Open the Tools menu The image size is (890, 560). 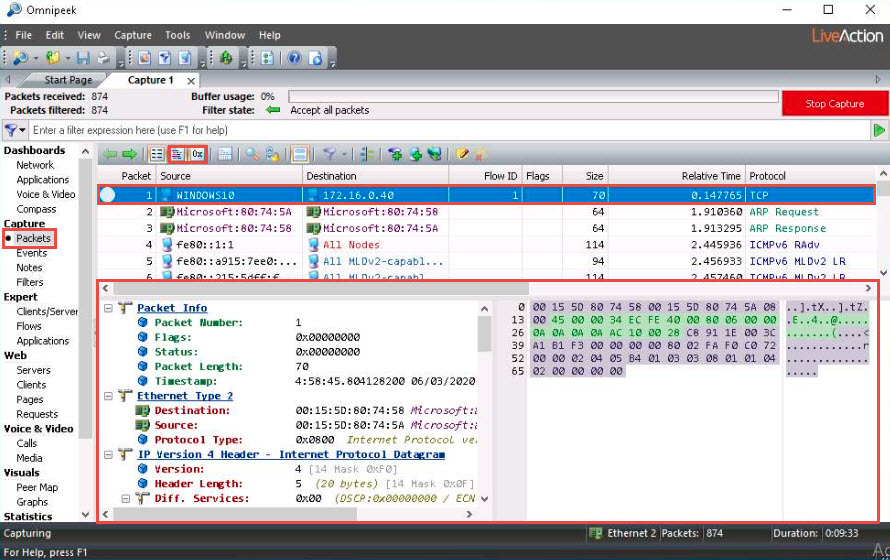pos(178,35)
